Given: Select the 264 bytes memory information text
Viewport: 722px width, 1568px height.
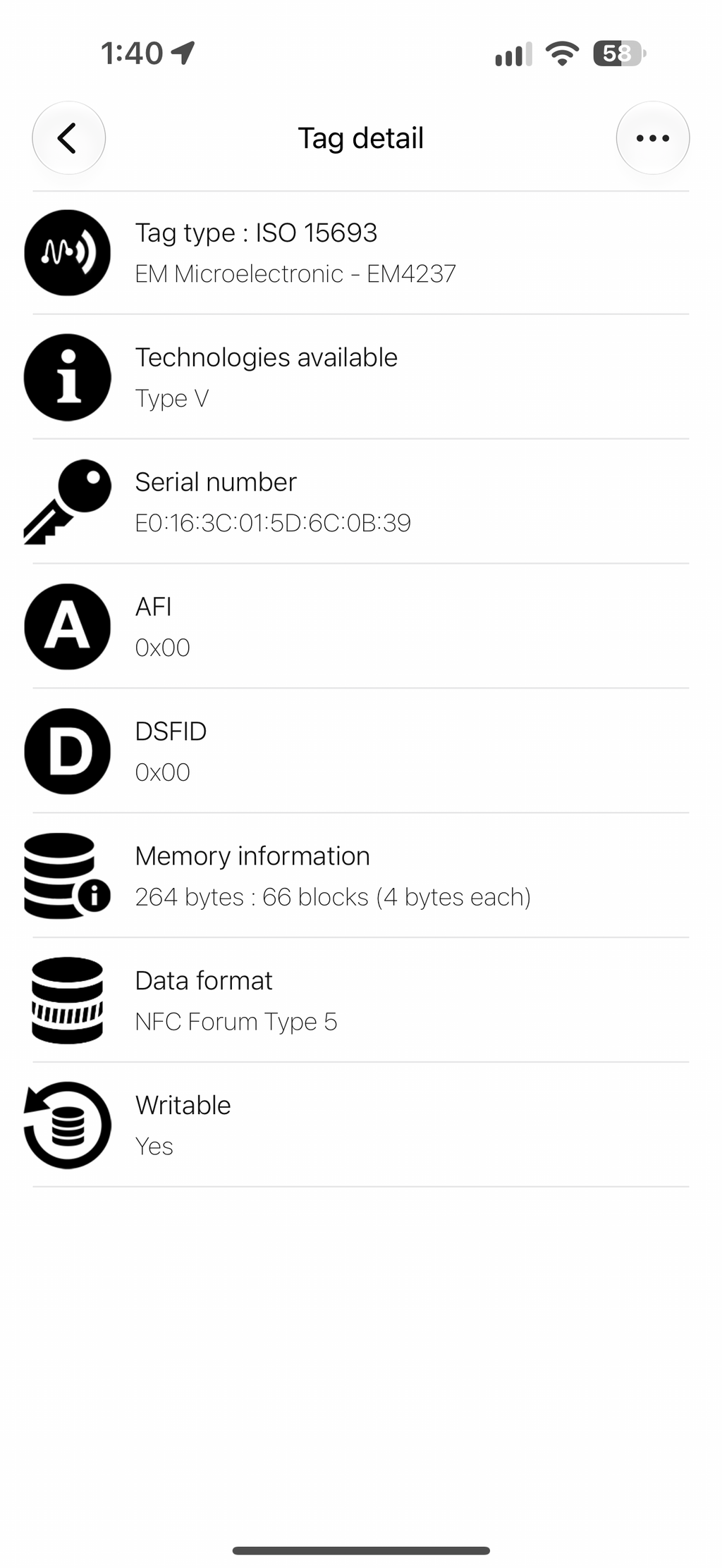Looking at the screenshot, I should click(x=333, y=897).
